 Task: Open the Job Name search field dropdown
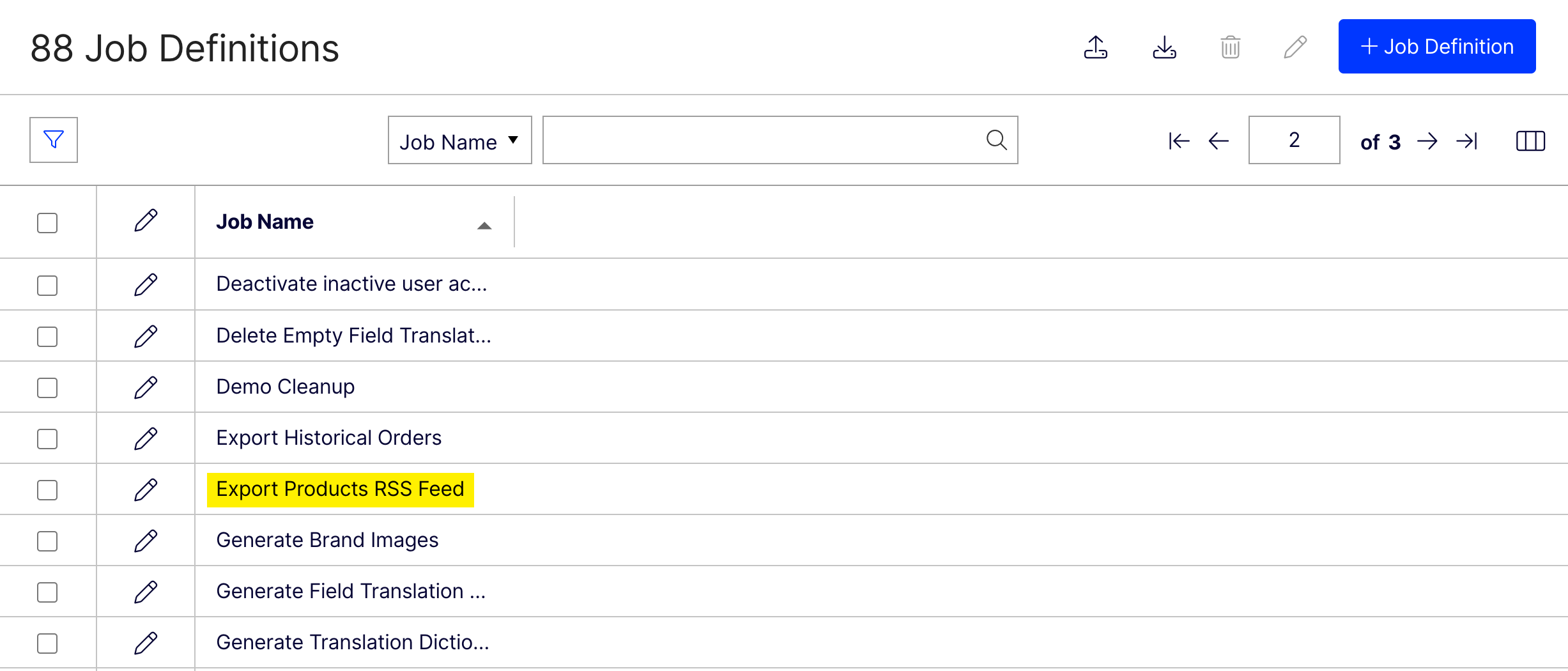(x=459, y=141)
